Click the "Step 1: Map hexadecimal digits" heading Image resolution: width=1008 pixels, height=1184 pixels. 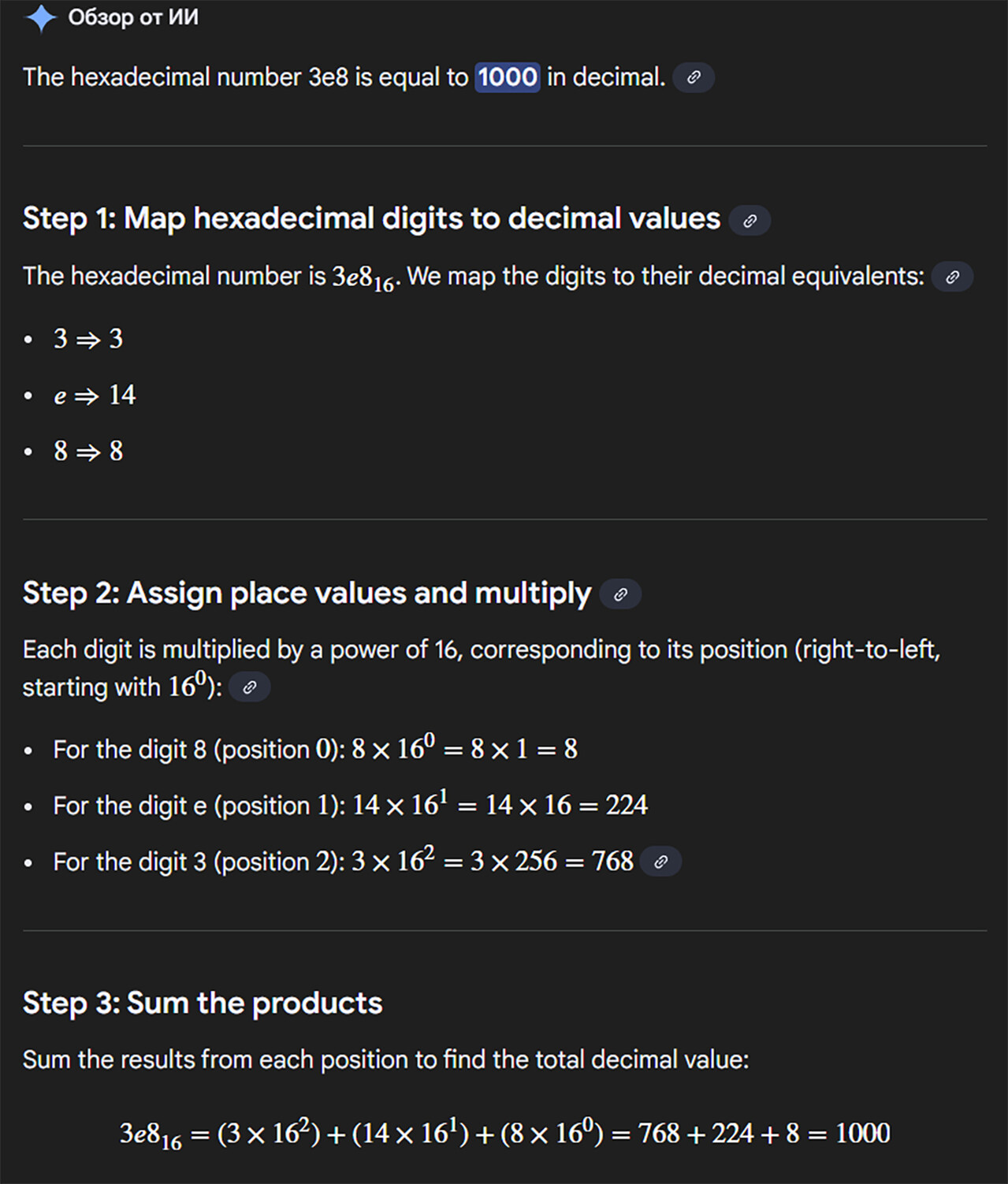(371, 218)
